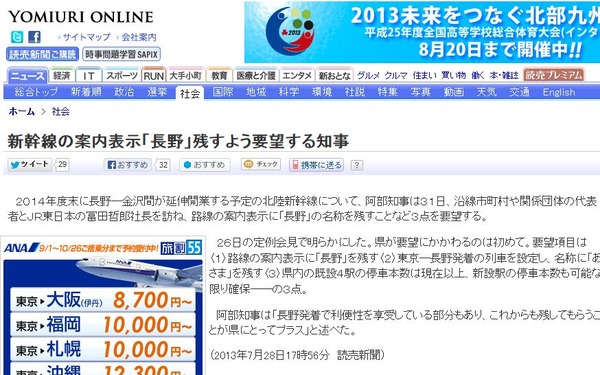Open the サイトマップ link
This screenshot has width=600, height=375.
[x=86, y=37]
